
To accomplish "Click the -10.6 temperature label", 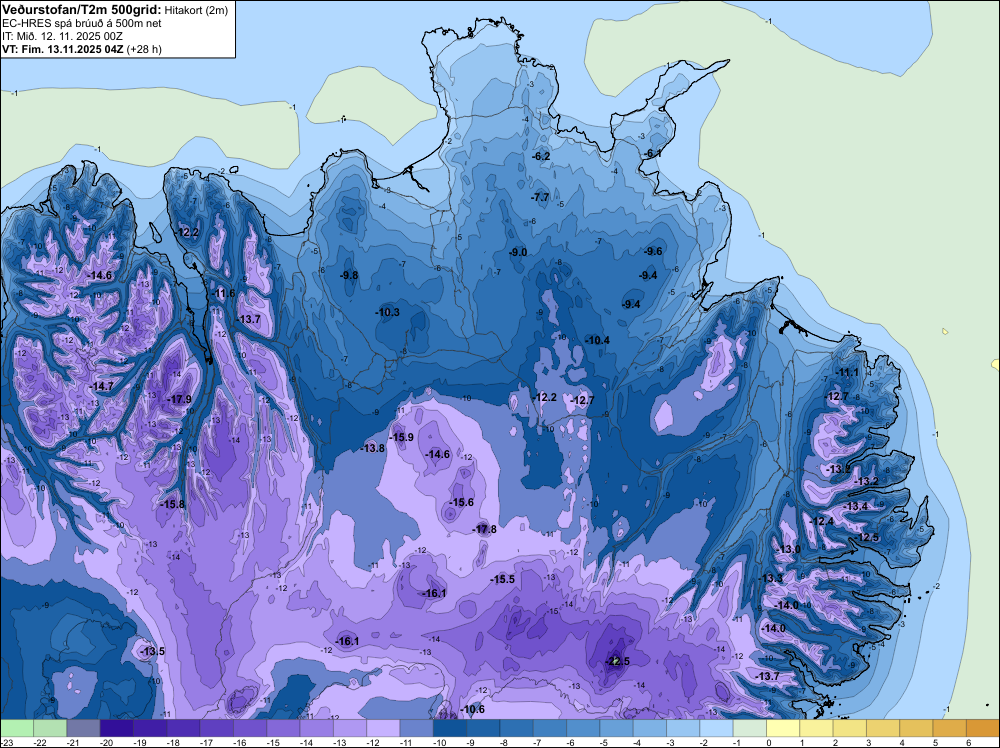I will [x=472, y=709].
